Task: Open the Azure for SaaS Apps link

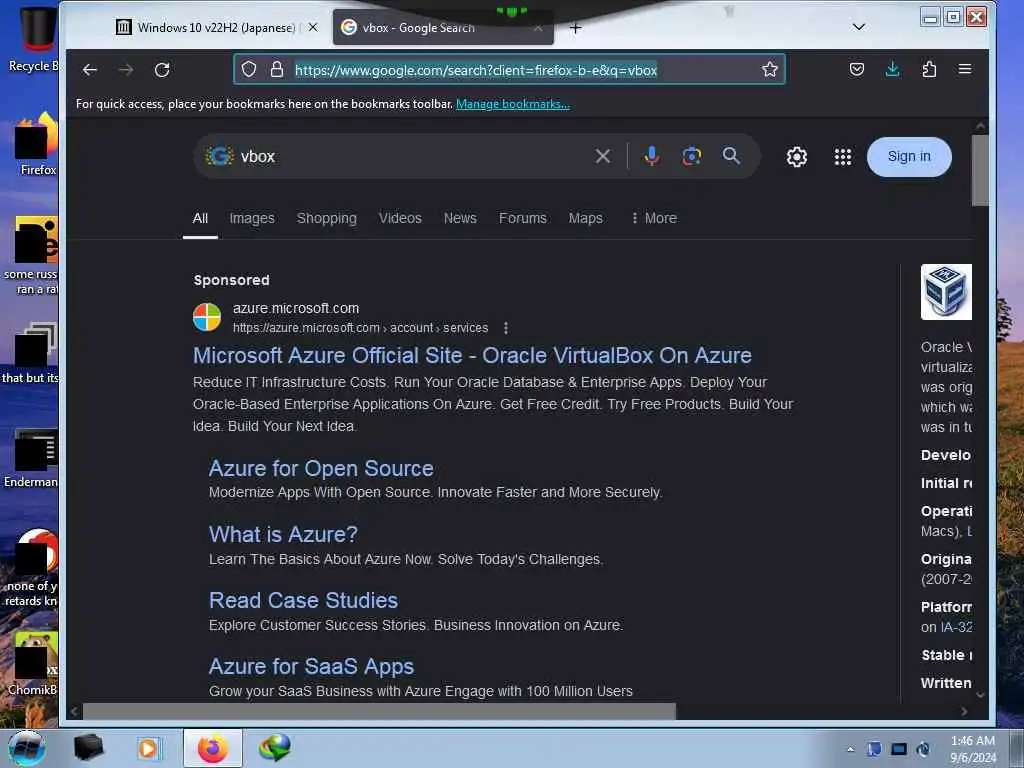Action: click(x=311, y=666)
